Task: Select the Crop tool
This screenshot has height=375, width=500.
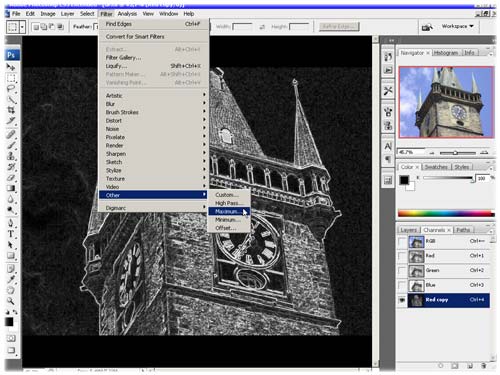Action: click(11, 110)
